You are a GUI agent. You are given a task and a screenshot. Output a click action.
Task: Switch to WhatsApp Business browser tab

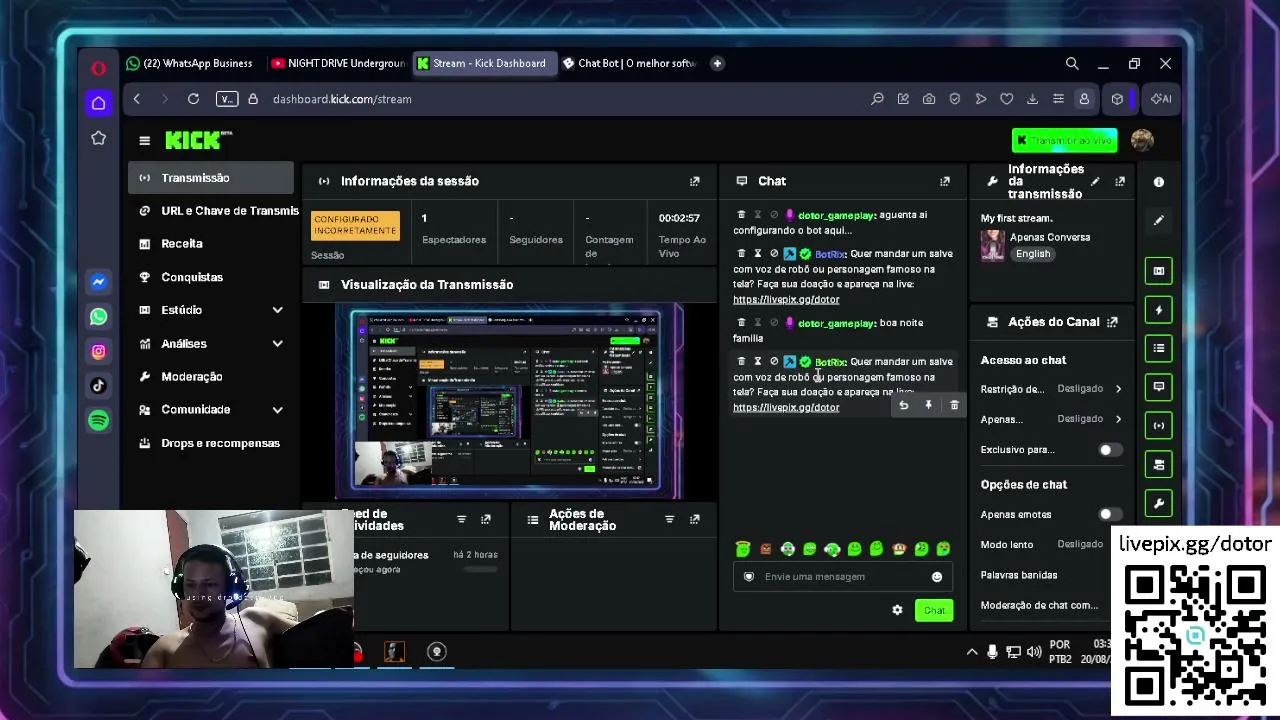coord(190,63)
